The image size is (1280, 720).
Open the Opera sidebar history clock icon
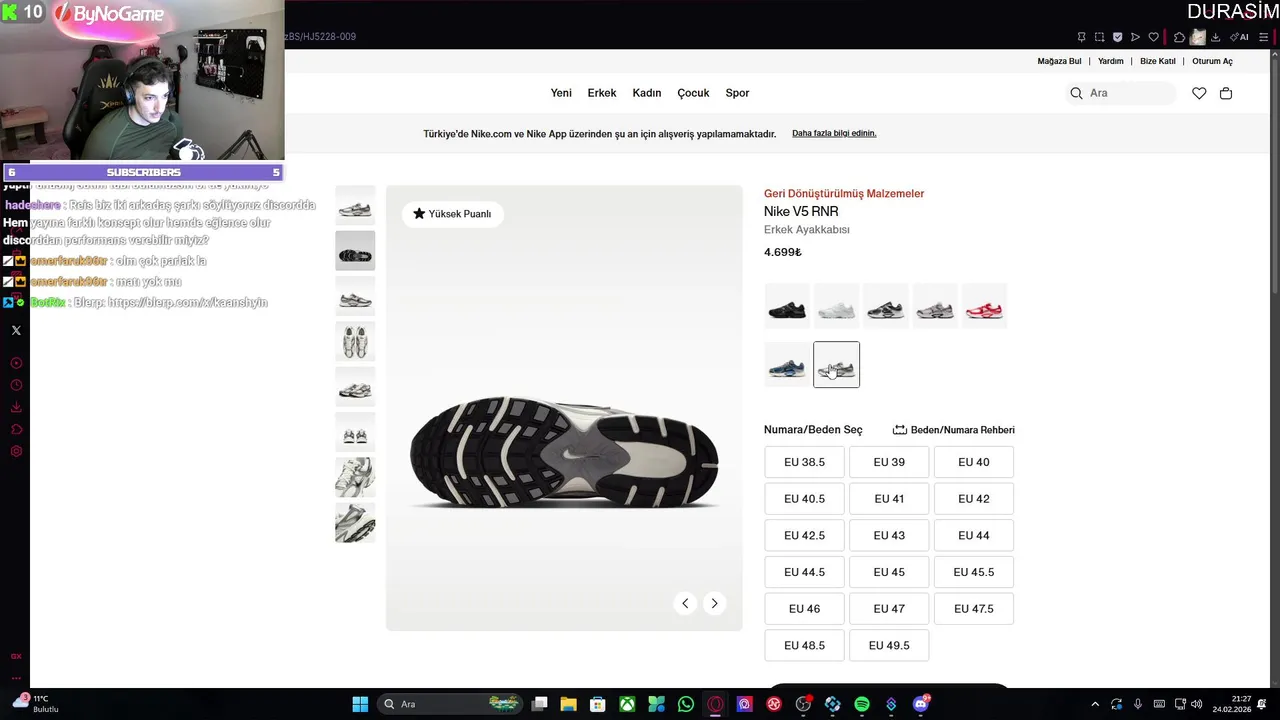[16, 385]
